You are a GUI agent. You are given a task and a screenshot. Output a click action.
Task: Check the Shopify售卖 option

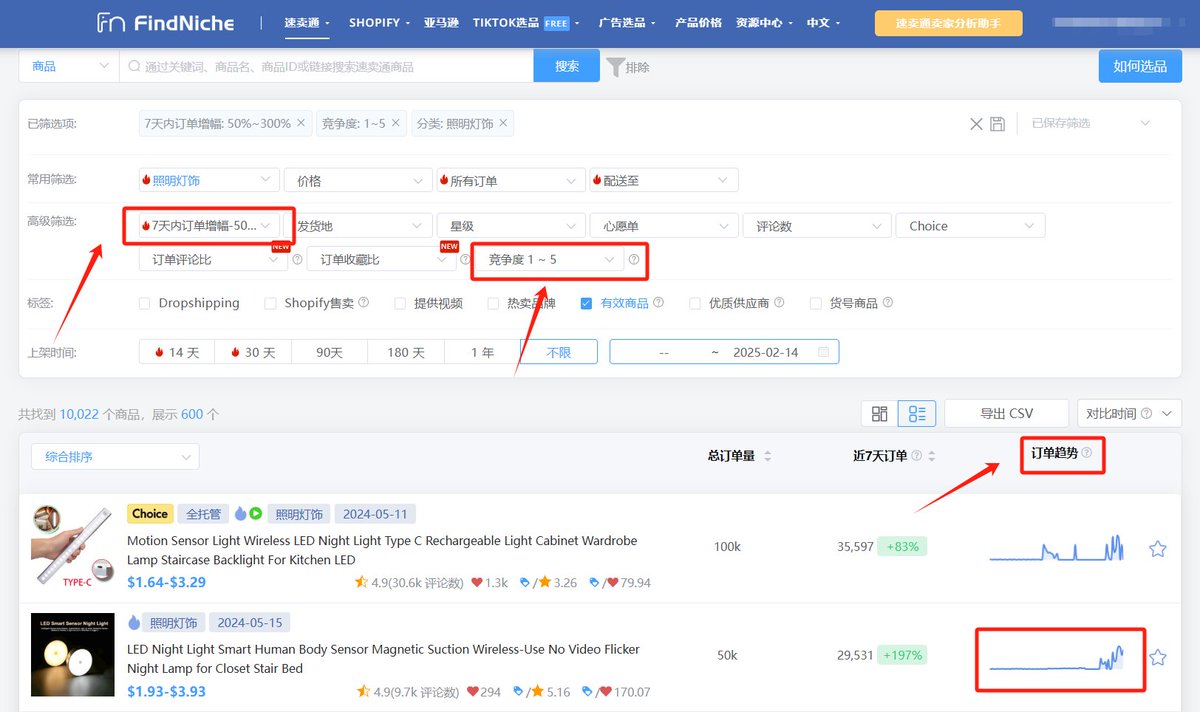click(x=266, y=303)
